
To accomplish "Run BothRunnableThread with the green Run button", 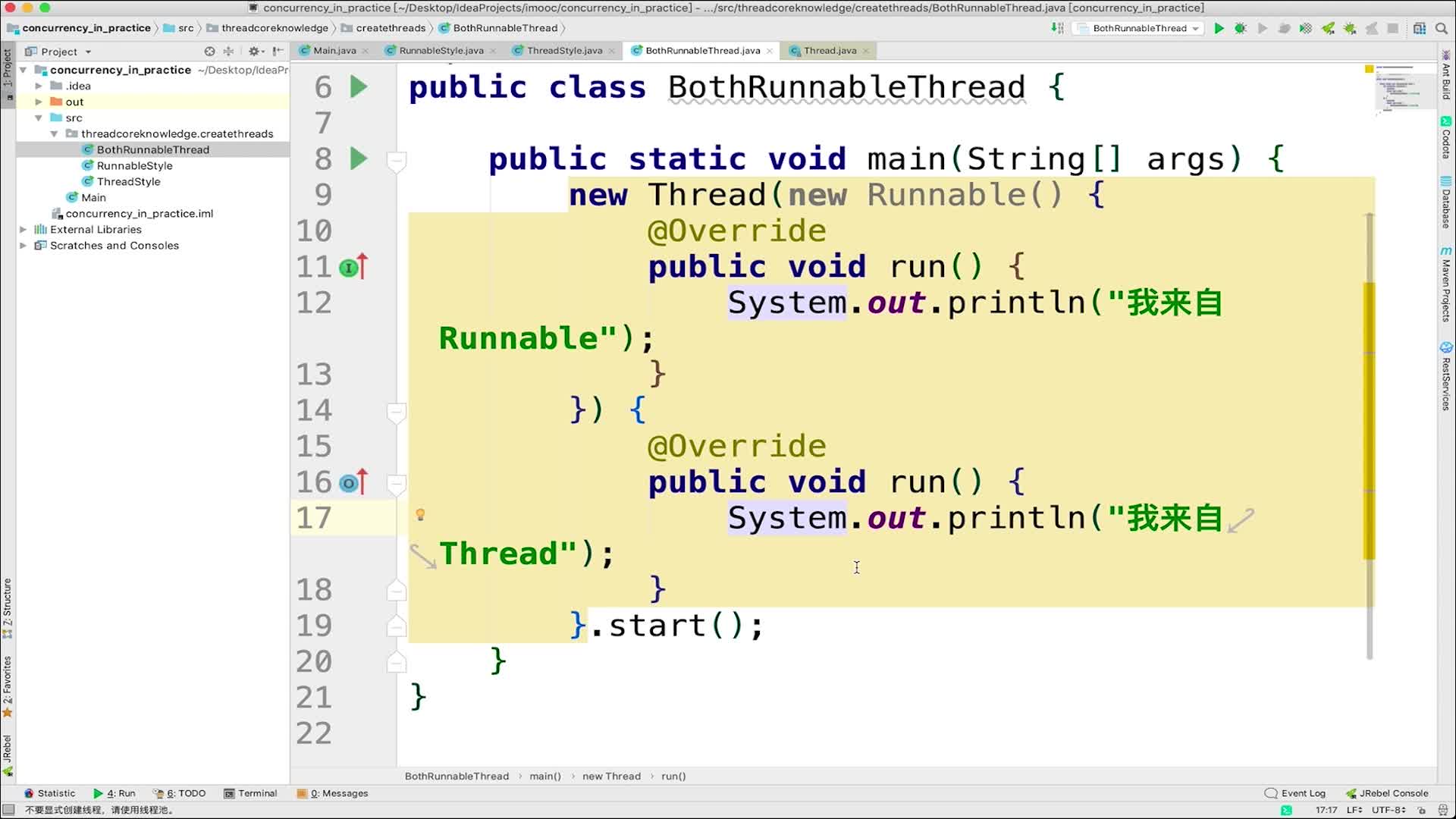I will (1219, 28).
